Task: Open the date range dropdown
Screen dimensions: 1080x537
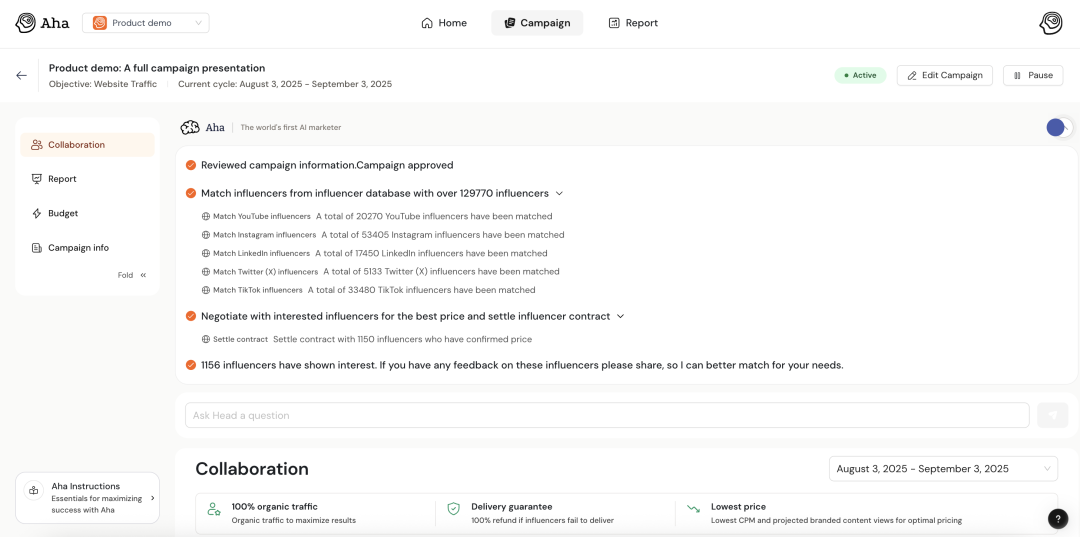Action: point(942,469)
